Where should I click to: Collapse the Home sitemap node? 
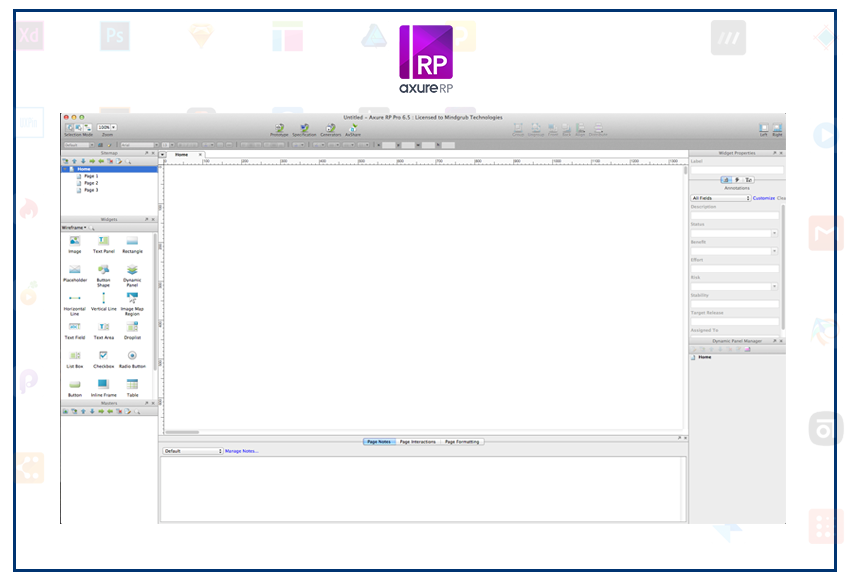tap(65, 169)
